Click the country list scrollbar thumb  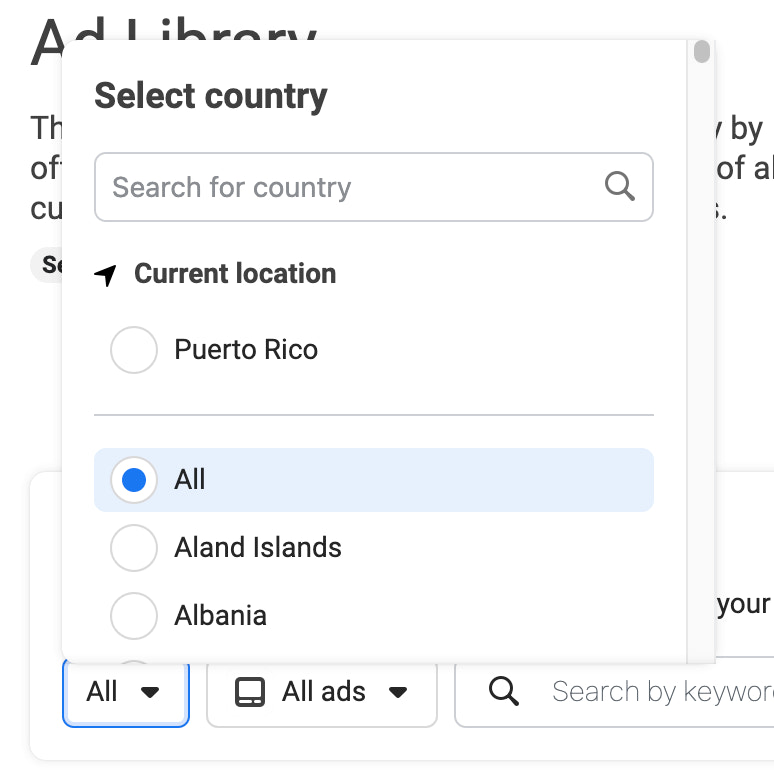[702, 52]
